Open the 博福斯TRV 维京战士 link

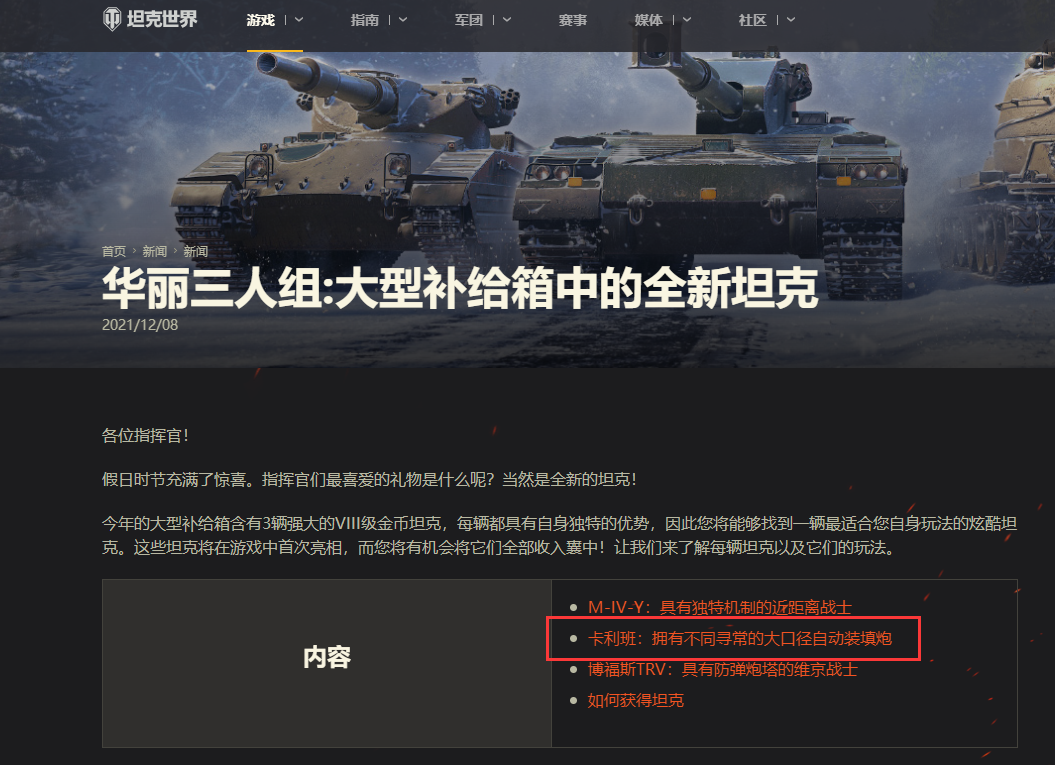coord(723,669)
